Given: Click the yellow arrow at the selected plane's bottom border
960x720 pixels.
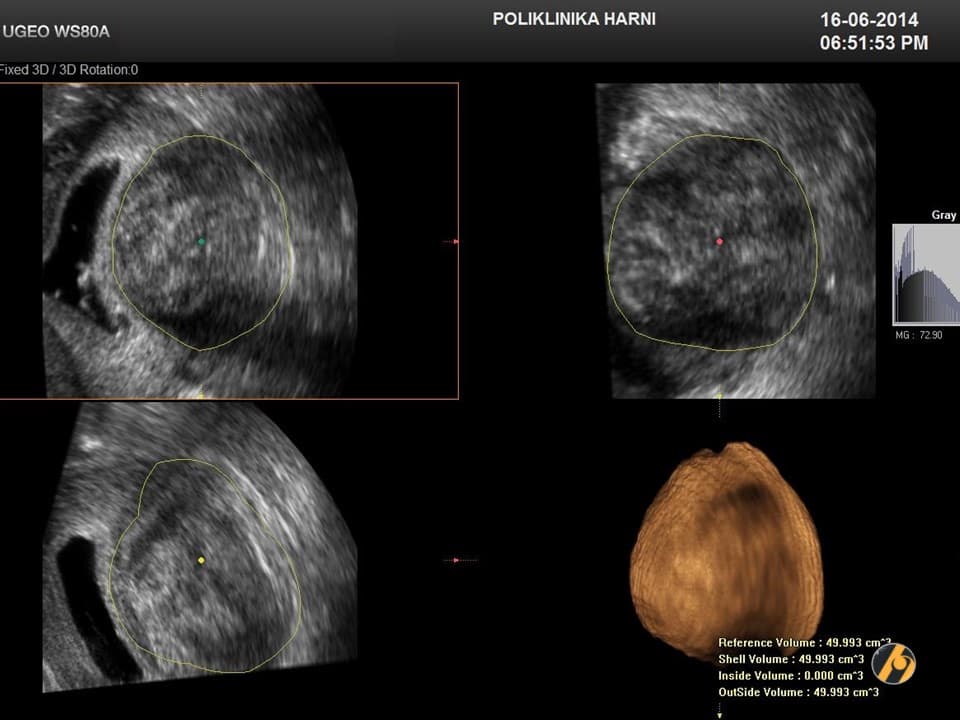Looking at the screenshot, I should [x=201, y=393].
